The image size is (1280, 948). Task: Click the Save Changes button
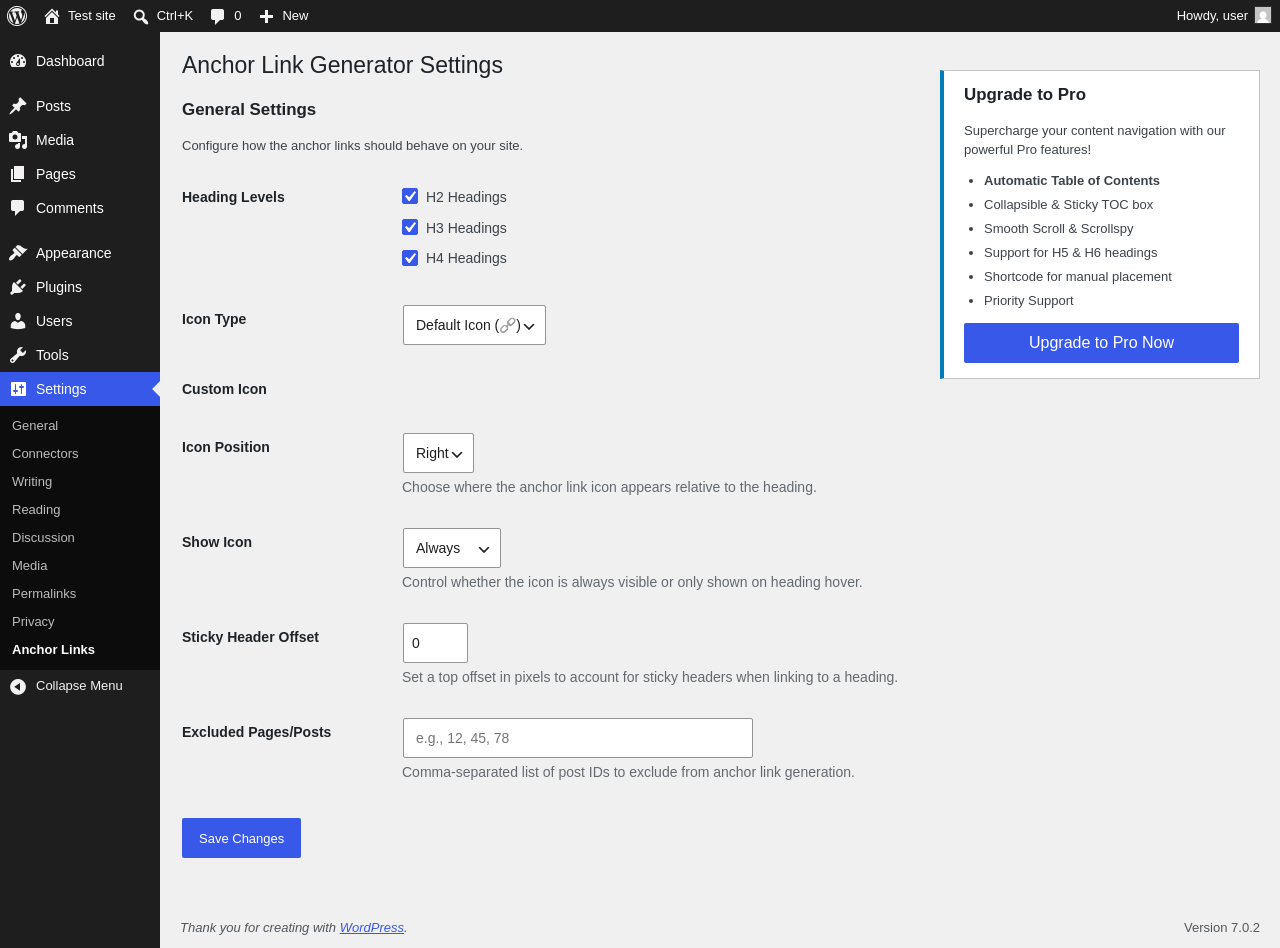(x=241, y=838)
